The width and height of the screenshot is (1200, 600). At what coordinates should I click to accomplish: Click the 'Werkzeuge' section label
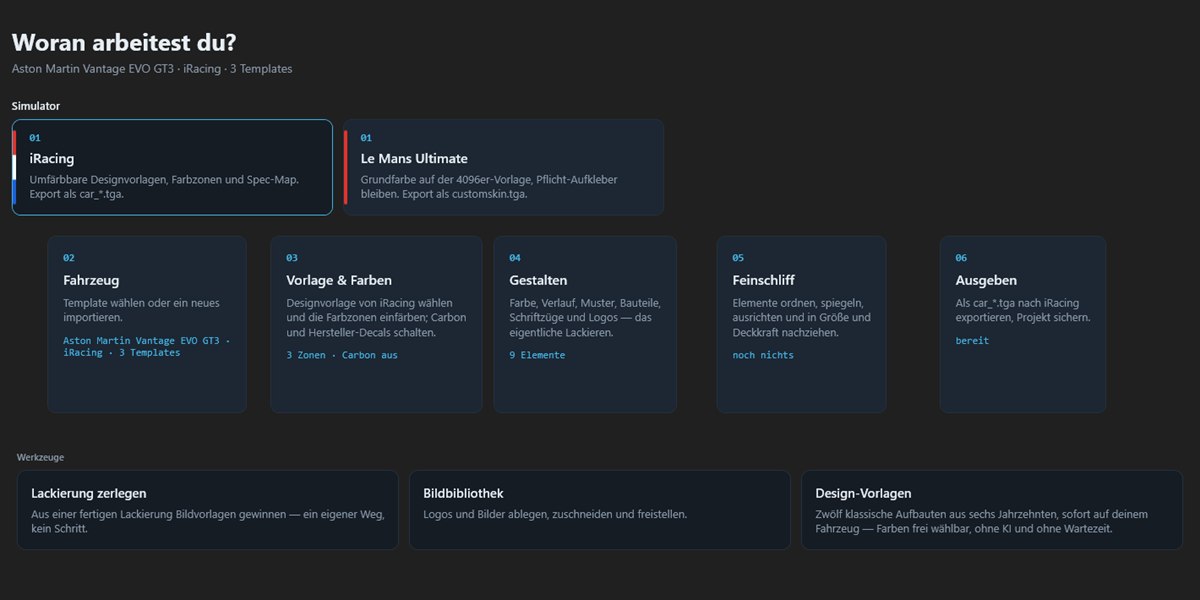(41, 457)
